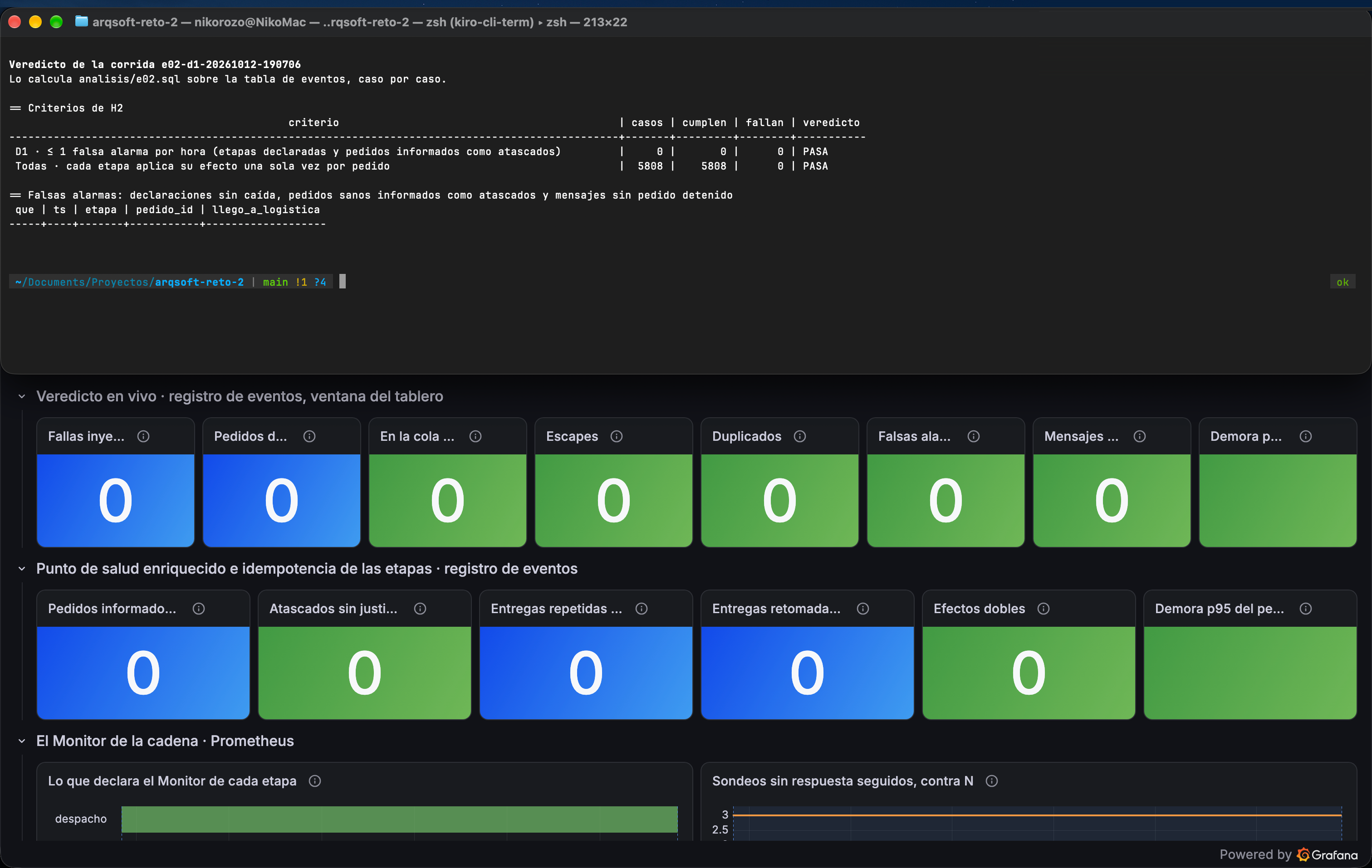Viewport: 1372px width, 868px height.
Task: Click 'Criterios de H2' heading in terminal
Action: [75, 108]
